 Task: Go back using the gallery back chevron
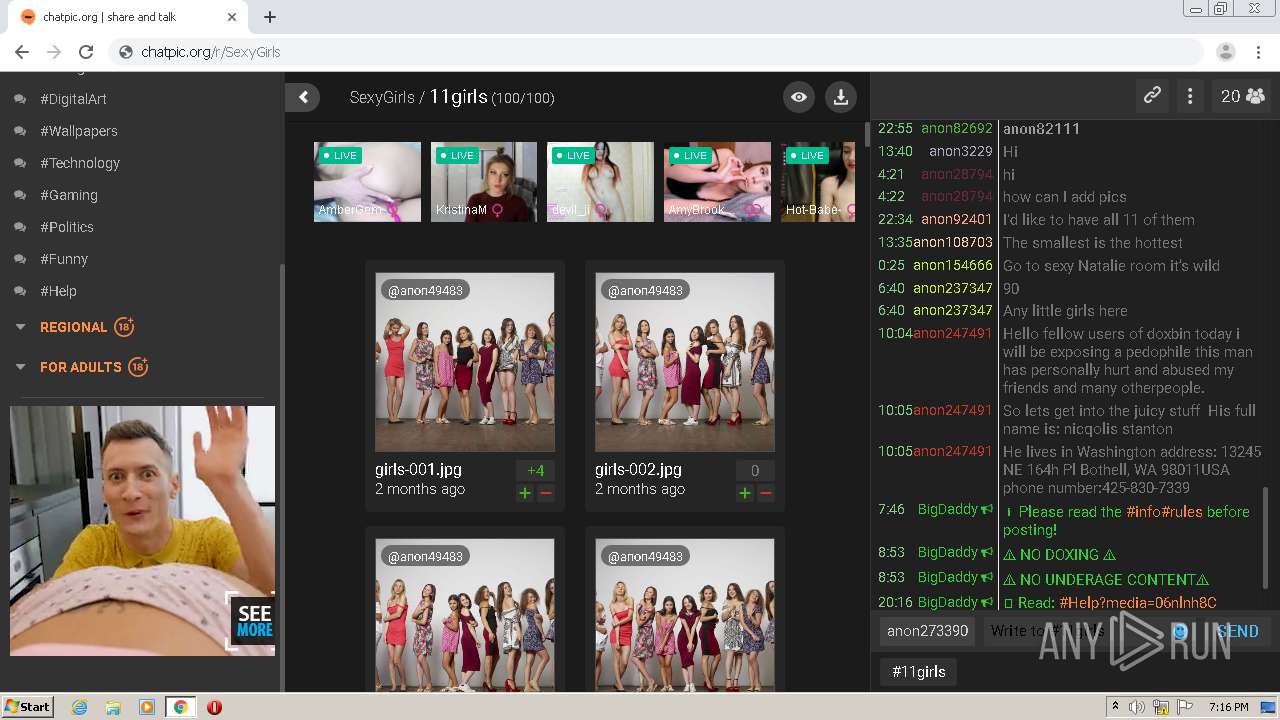(x=302, y=97)
